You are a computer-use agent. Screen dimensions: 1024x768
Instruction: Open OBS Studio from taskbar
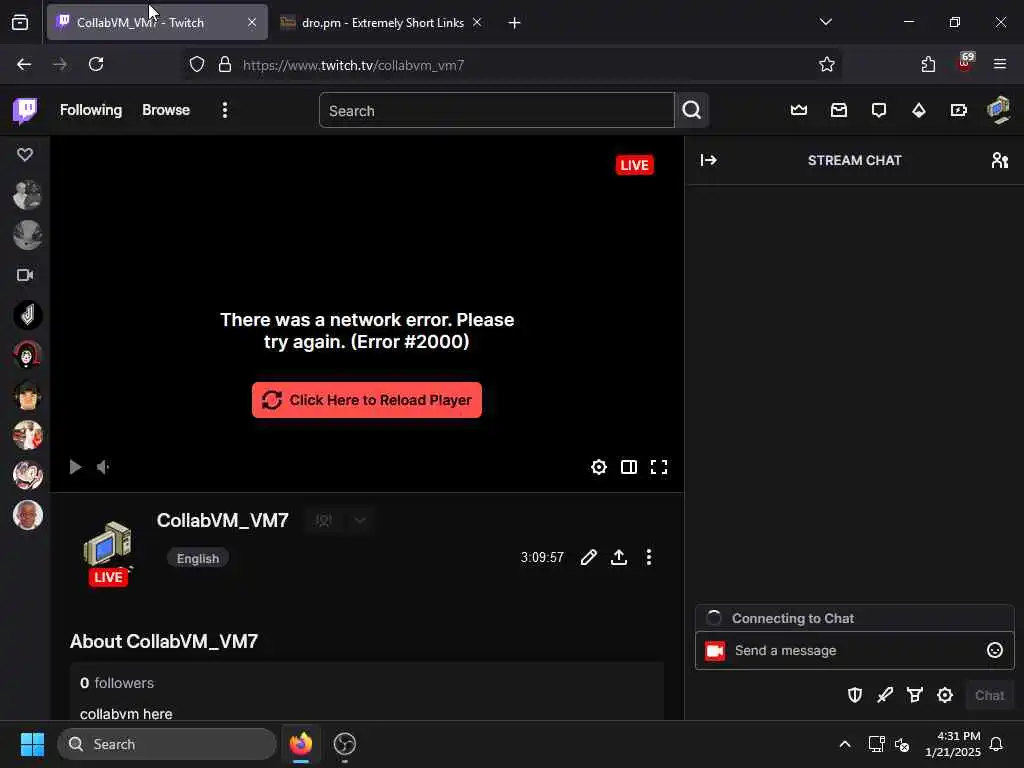point(345,744)
